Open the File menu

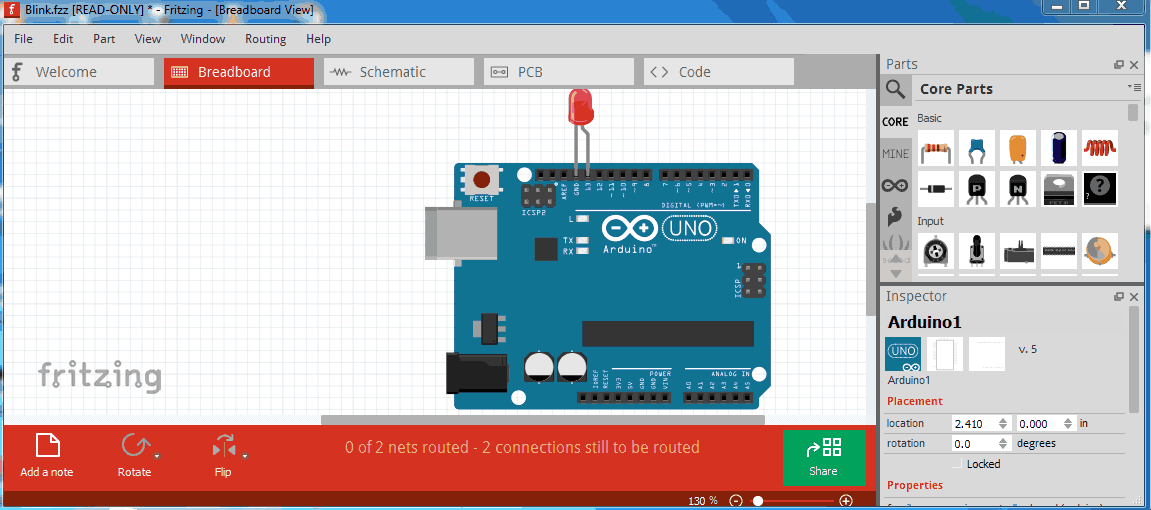(23, 39)
